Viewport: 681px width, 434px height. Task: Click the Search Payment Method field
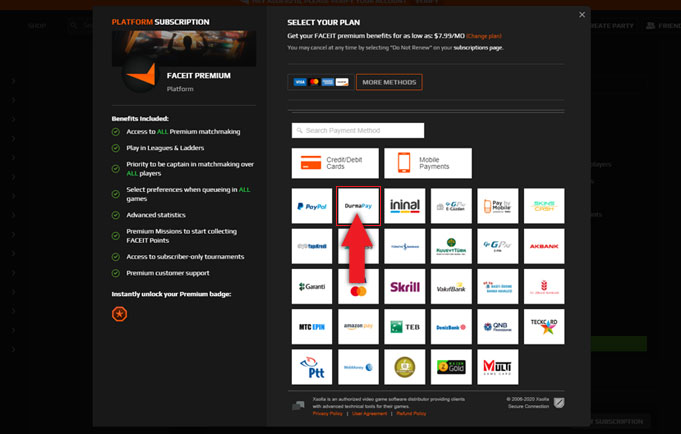coord(358,131)
